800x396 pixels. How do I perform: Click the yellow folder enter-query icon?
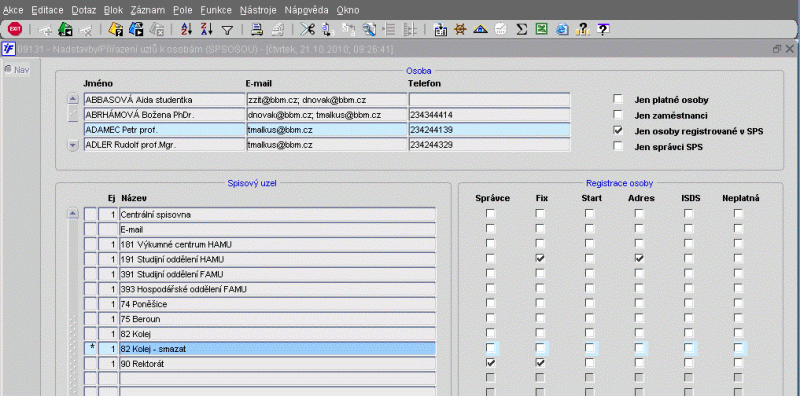coord(116,30)
